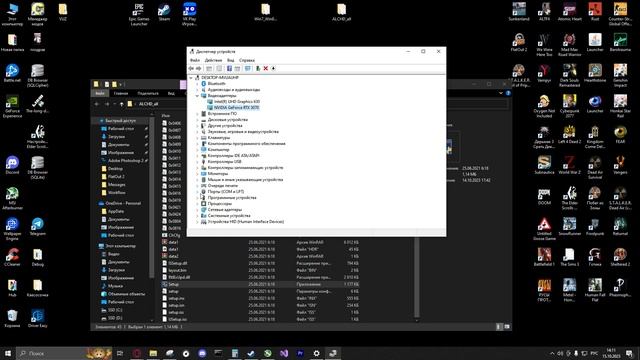The height and width of the screenshot is (360, 640).
Task: Expand the Процессоры category
Action: (197, 204)
